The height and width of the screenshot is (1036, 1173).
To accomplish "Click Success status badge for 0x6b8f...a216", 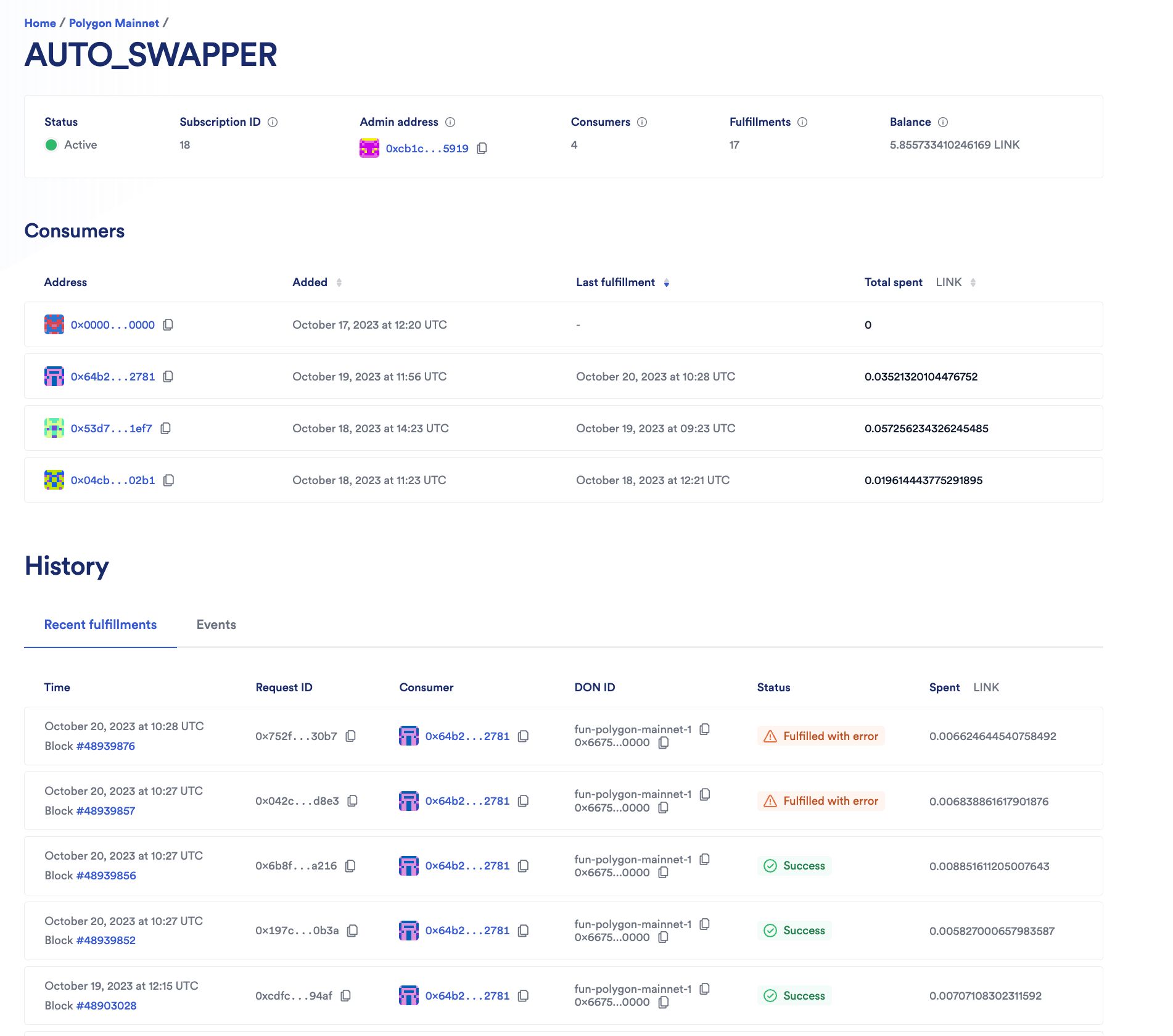I will (794, 866).
